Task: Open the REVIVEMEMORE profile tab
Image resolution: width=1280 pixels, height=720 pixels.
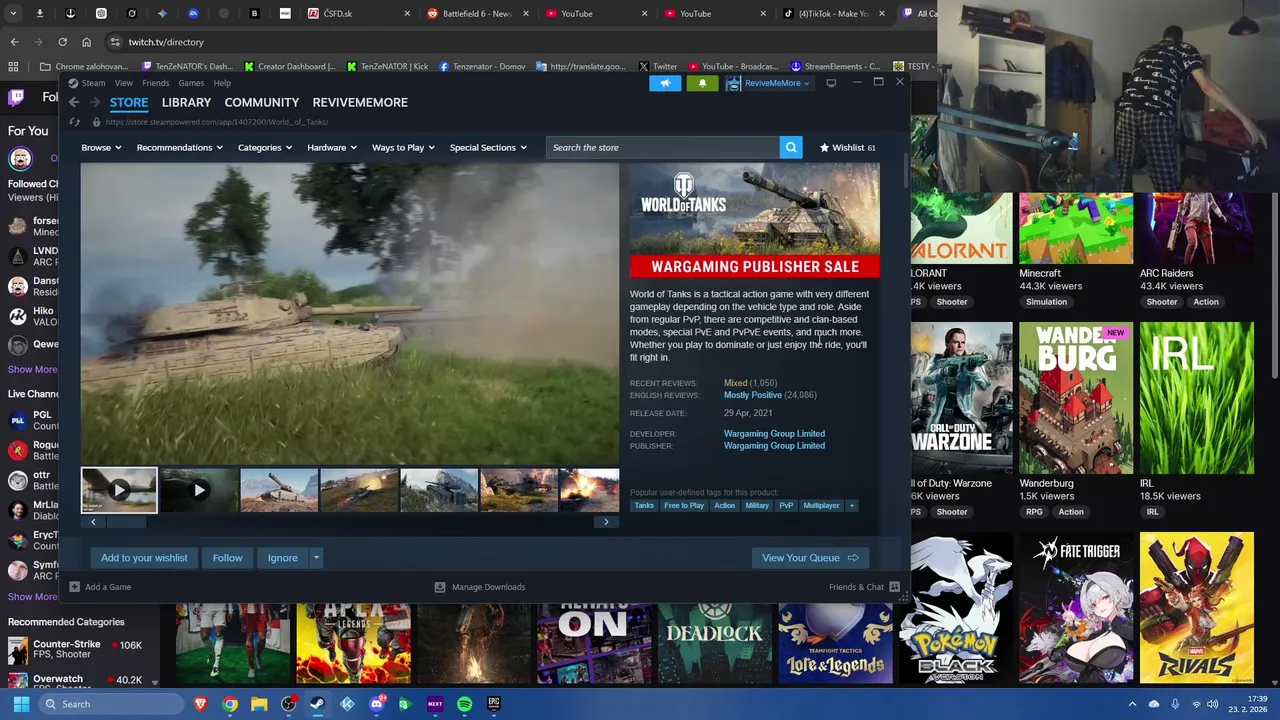Action: [360, 102]
